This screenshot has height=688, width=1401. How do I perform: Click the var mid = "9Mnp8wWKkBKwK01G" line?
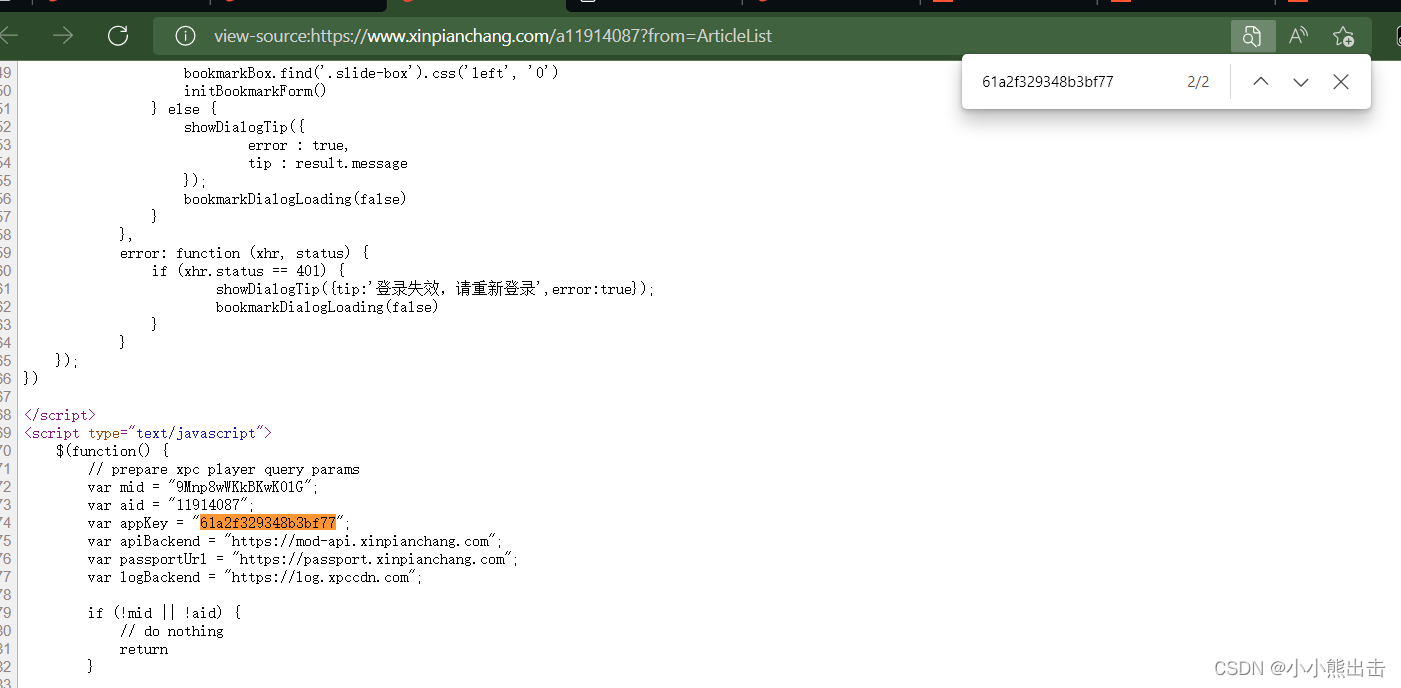click(203, 487)
